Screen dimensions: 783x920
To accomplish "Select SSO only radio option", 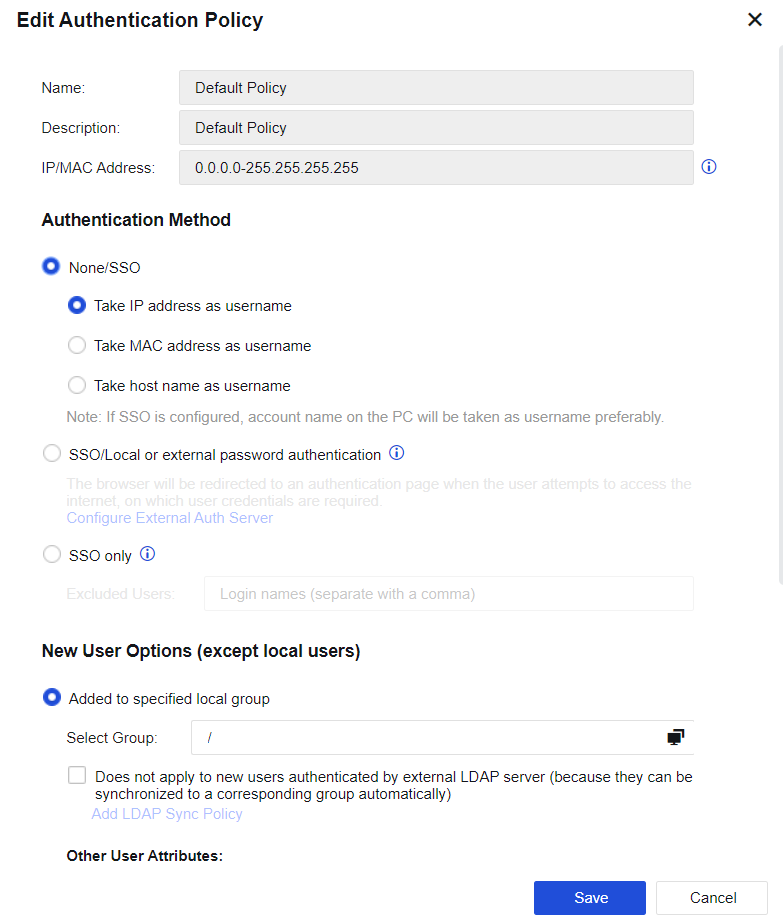I will pos(52,555).
